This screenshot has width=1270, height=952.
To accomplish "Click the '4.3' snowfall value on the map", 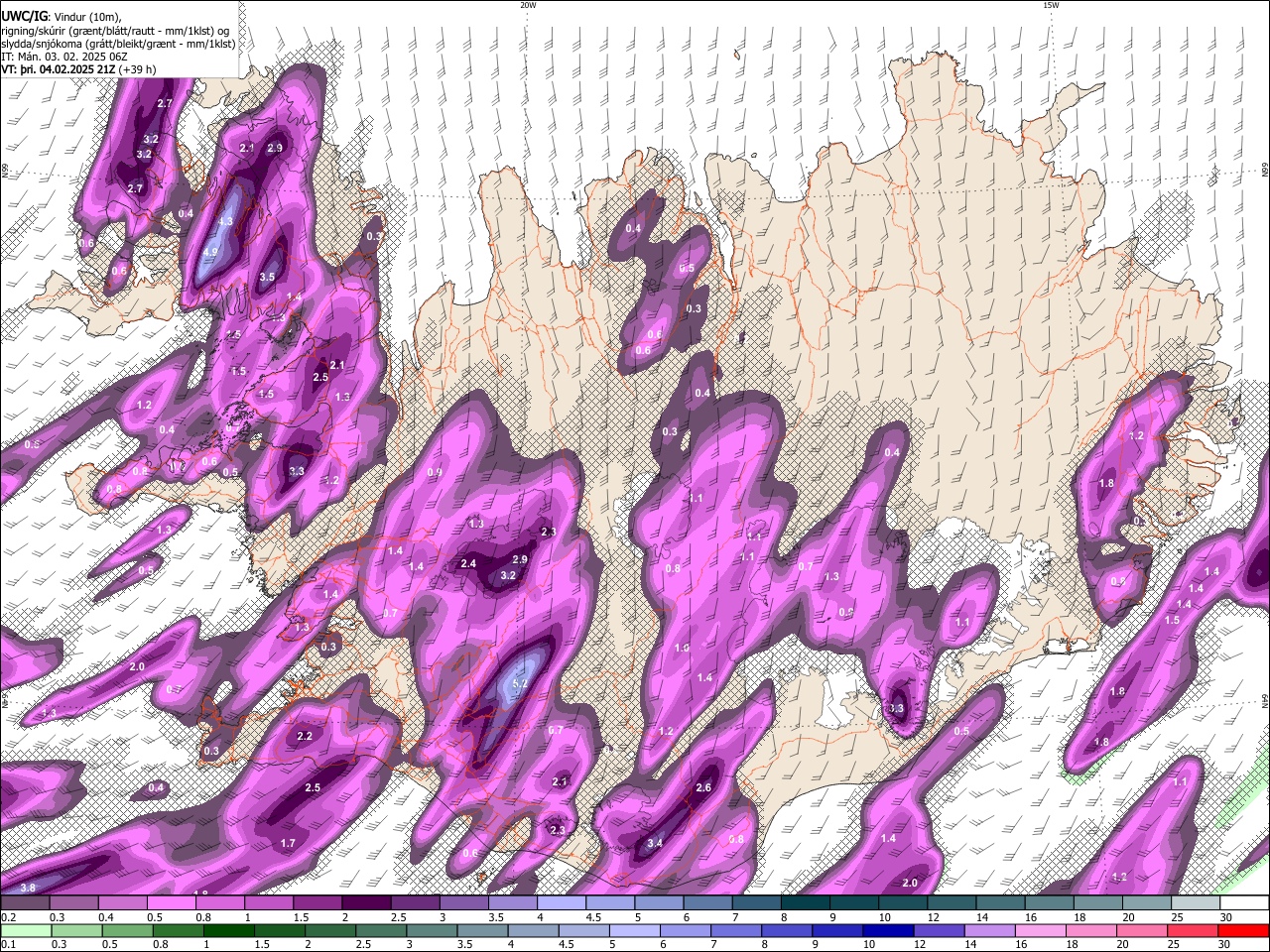I will (225, 221).
